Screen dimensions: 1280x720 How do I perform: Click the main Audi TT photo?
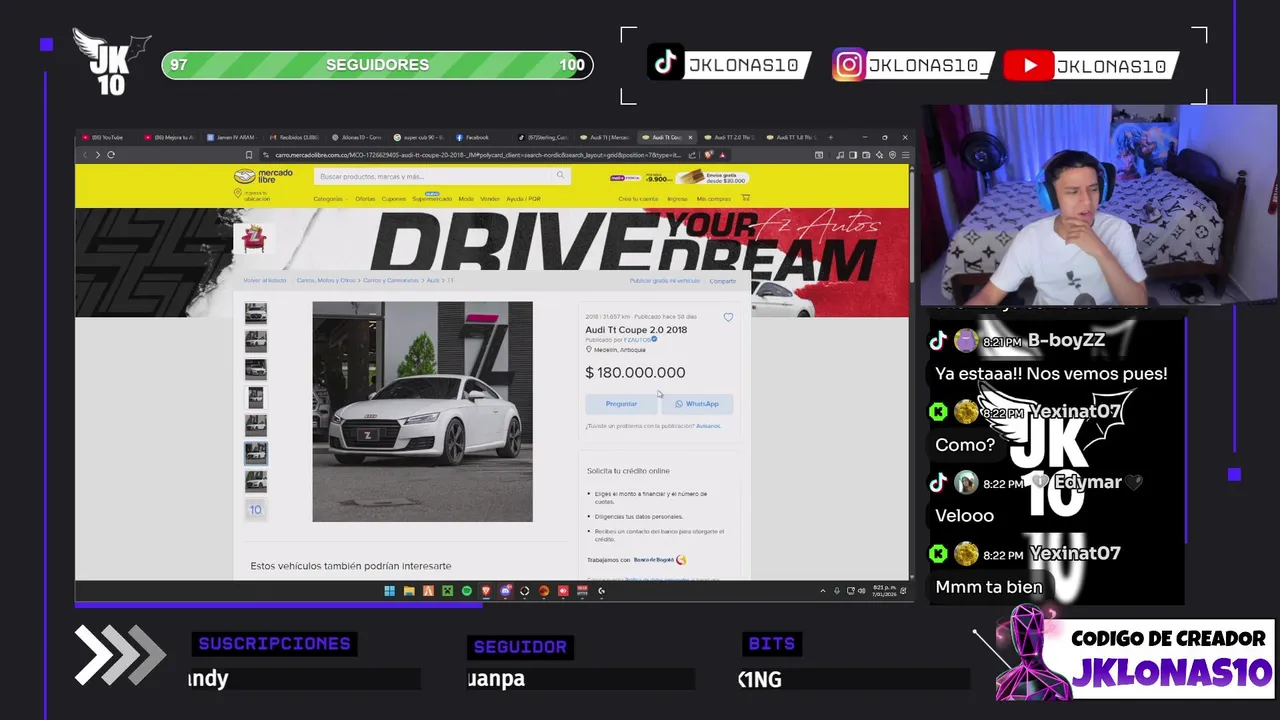pyautogui.click(x=422, y=411)
